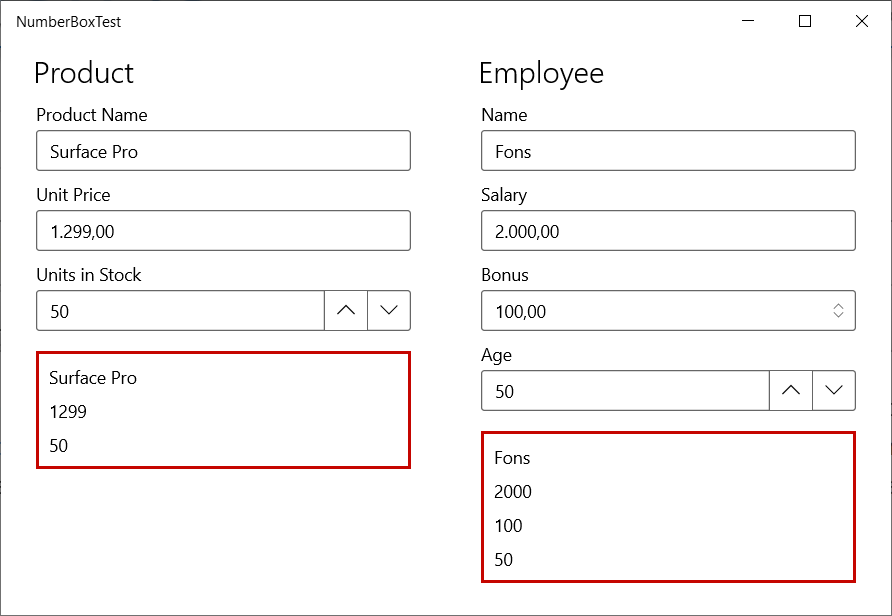Close the NumberBoxTest window

pos(861,21)
